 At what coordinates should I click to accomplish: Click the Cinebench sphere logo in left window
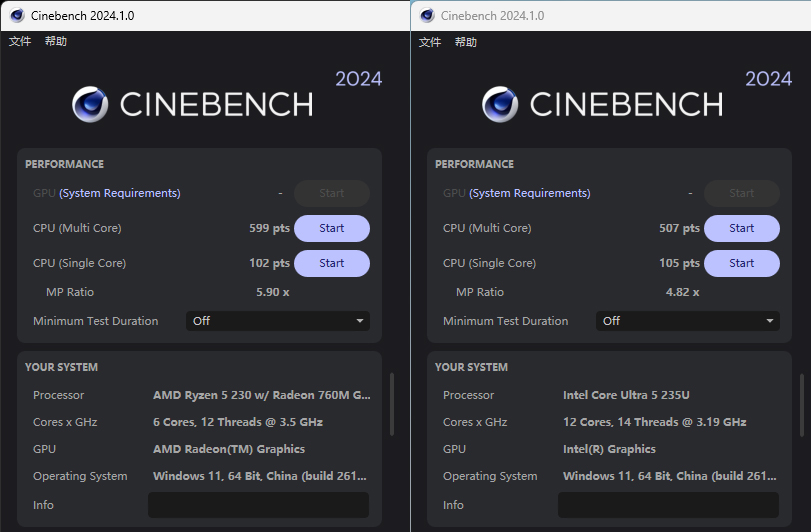(x=90, y=104)
